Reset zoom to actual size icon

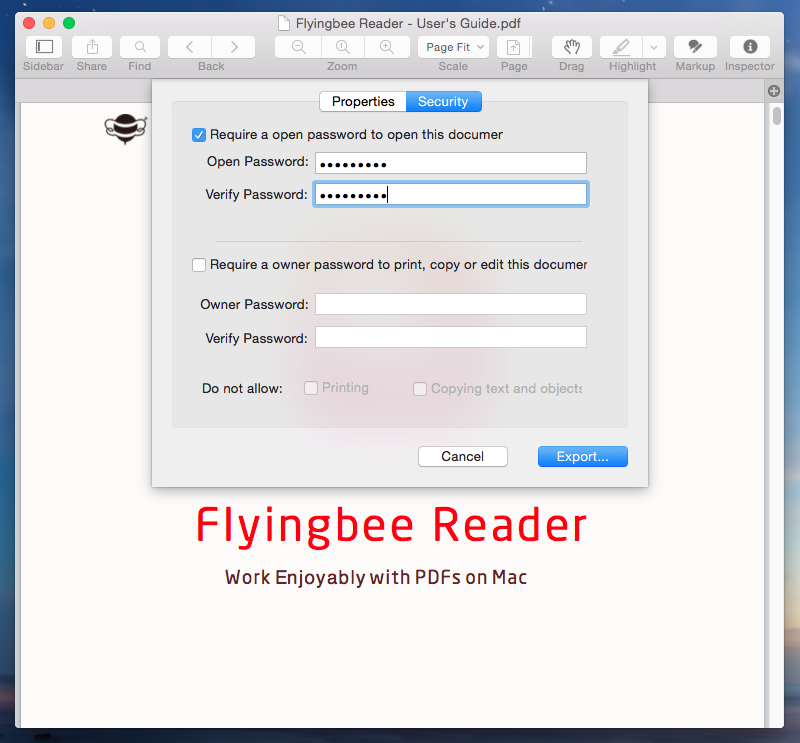342,47
